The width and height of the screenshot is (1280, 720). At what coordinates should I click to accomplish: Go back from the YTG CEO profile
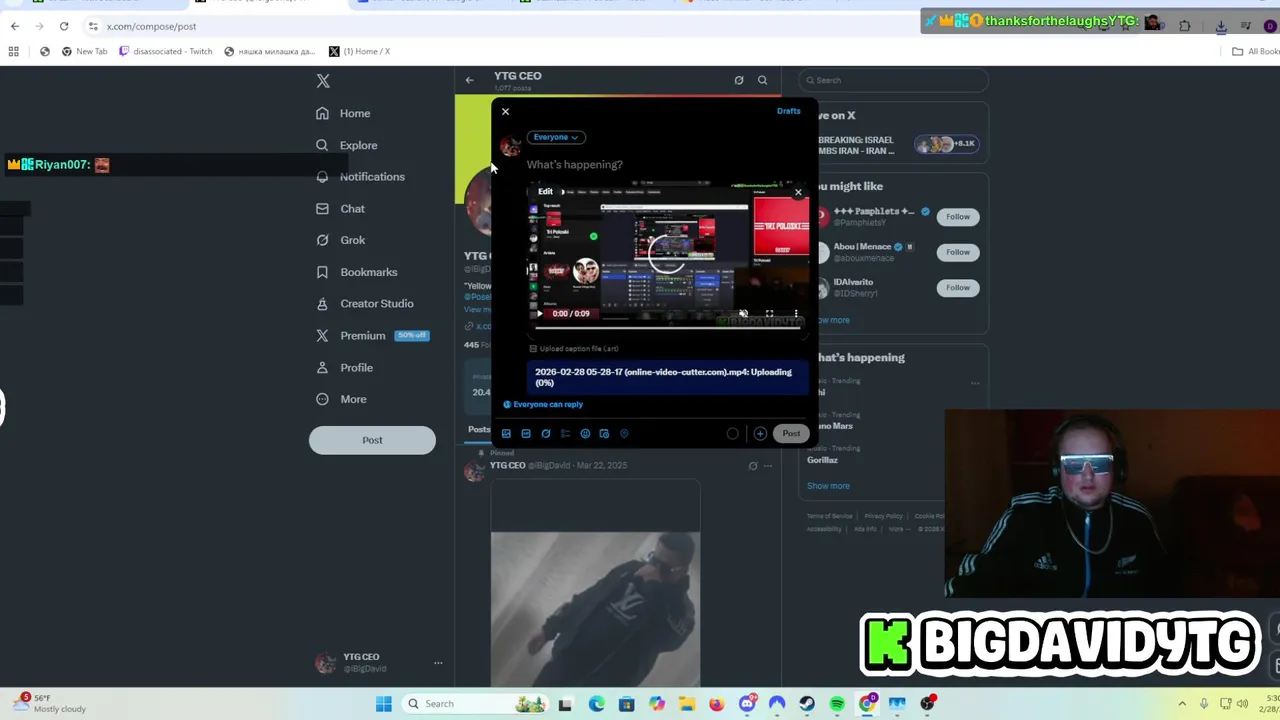[470, 80]
